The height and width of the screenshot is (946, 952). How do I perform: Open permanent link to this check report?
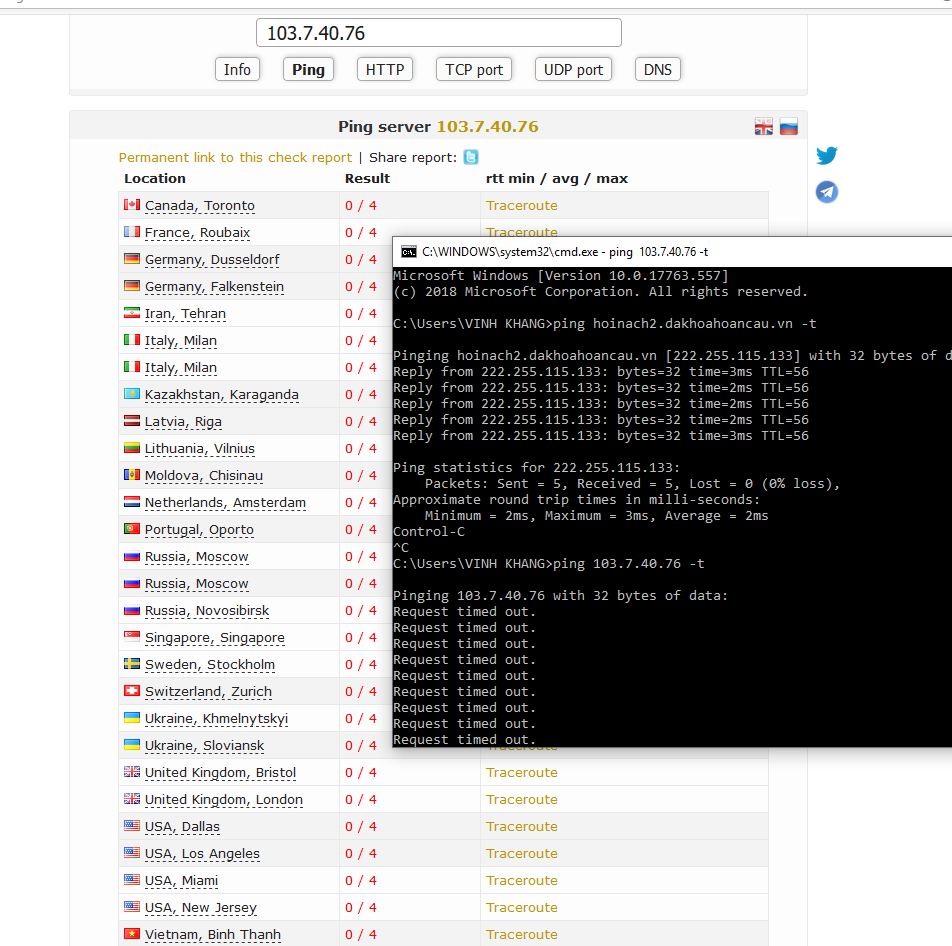(235, 157)
